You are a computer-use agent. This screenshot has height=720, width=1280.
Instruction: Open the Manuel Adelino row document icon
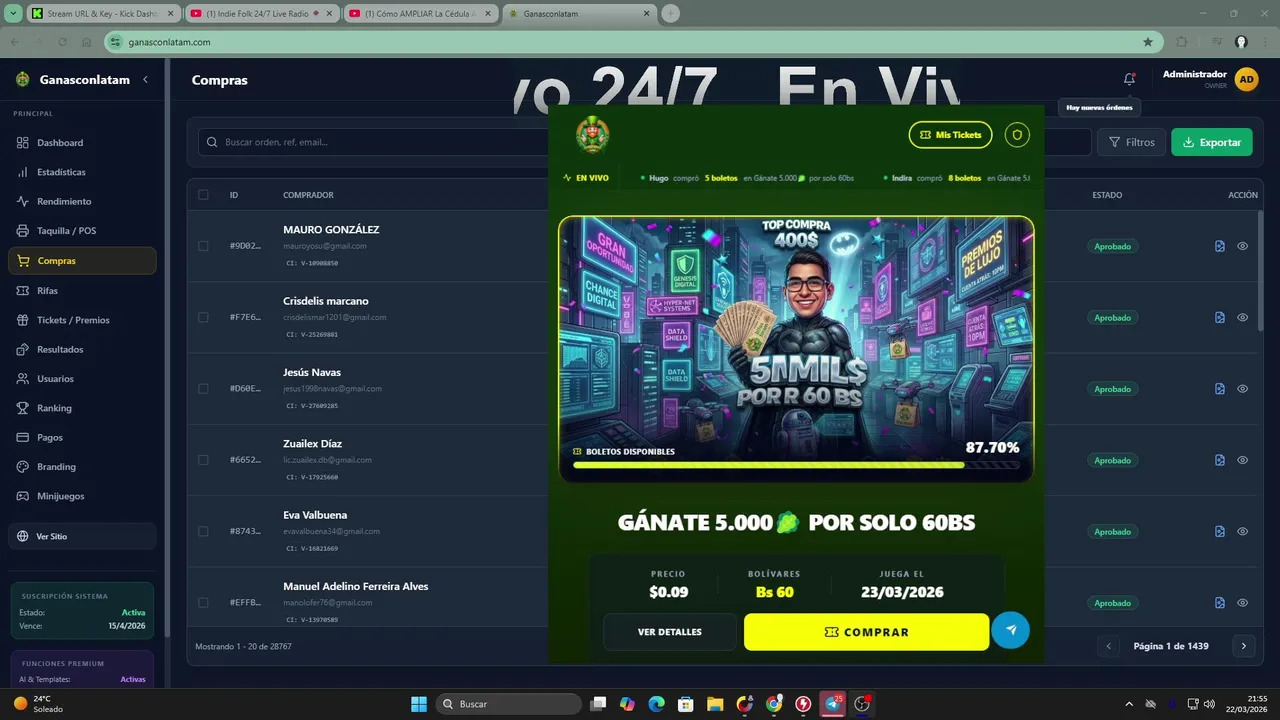[1220, 603]
